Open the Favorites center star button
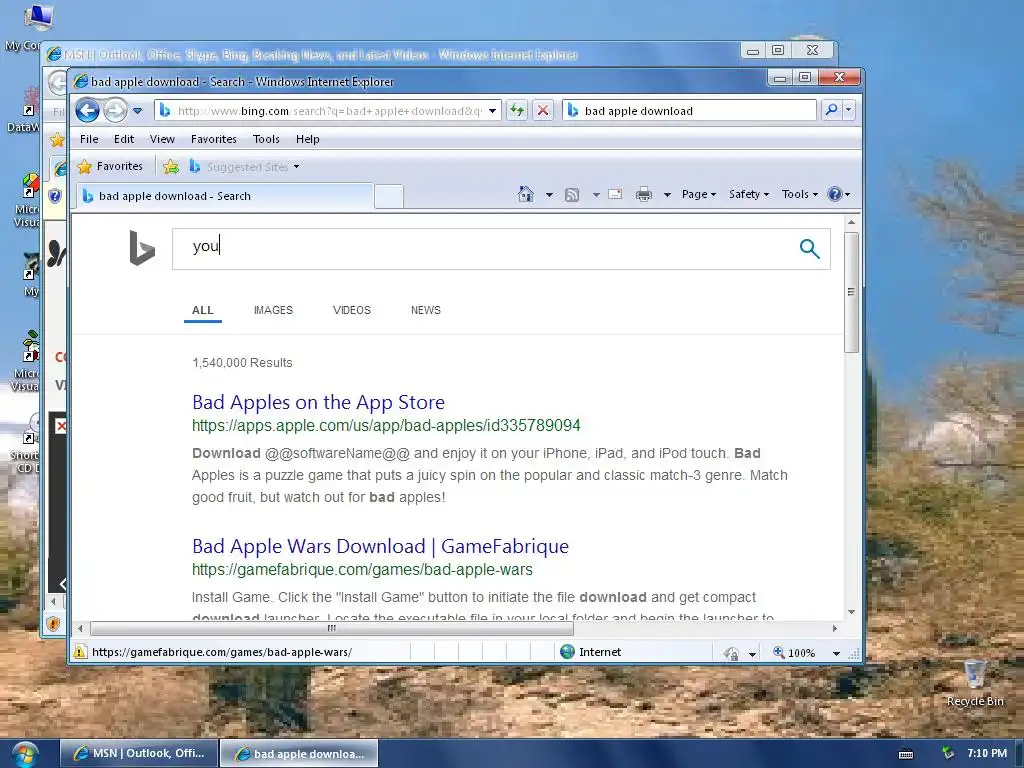 pyautogui.click(x=110, y=167)
